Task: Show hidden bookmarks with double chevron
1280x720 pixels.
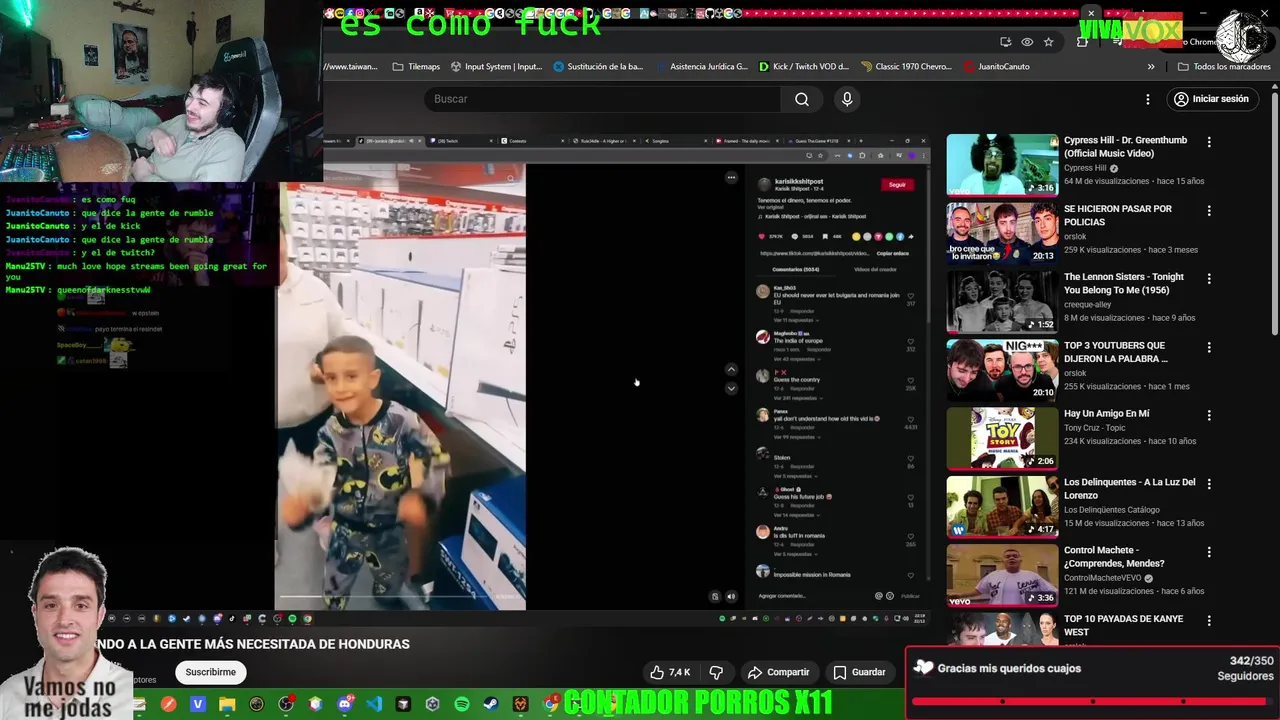Action: 1151,67
